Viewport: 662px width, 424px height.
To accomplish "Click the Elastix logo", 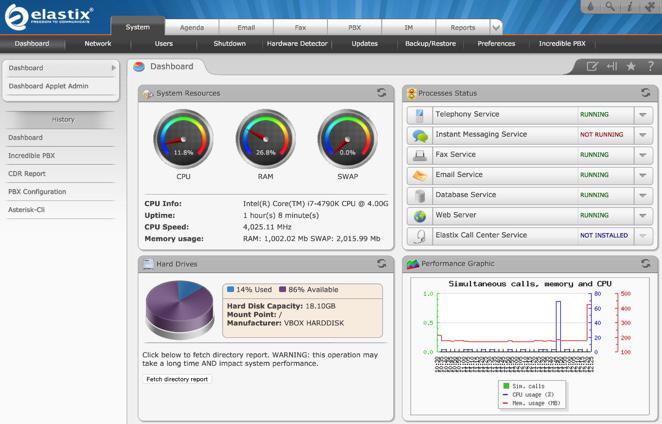I will [x=48, y=16].
